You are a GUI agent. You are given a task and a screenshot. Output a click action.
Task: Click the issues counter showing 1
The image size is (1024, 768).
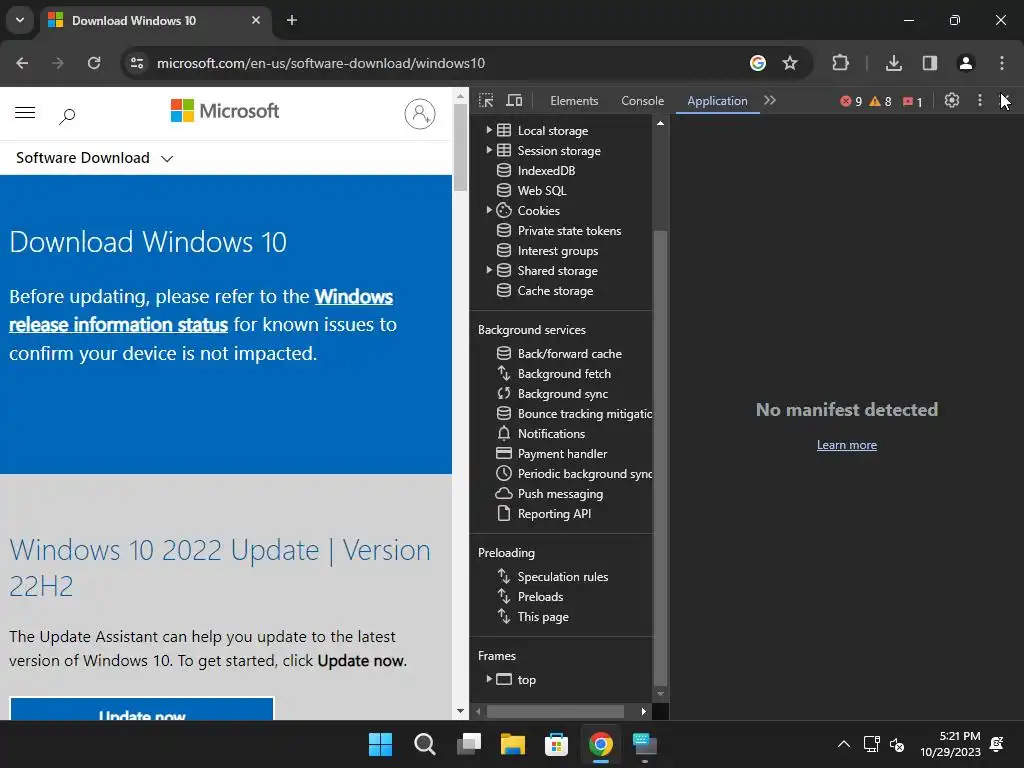tap(912, 101)
